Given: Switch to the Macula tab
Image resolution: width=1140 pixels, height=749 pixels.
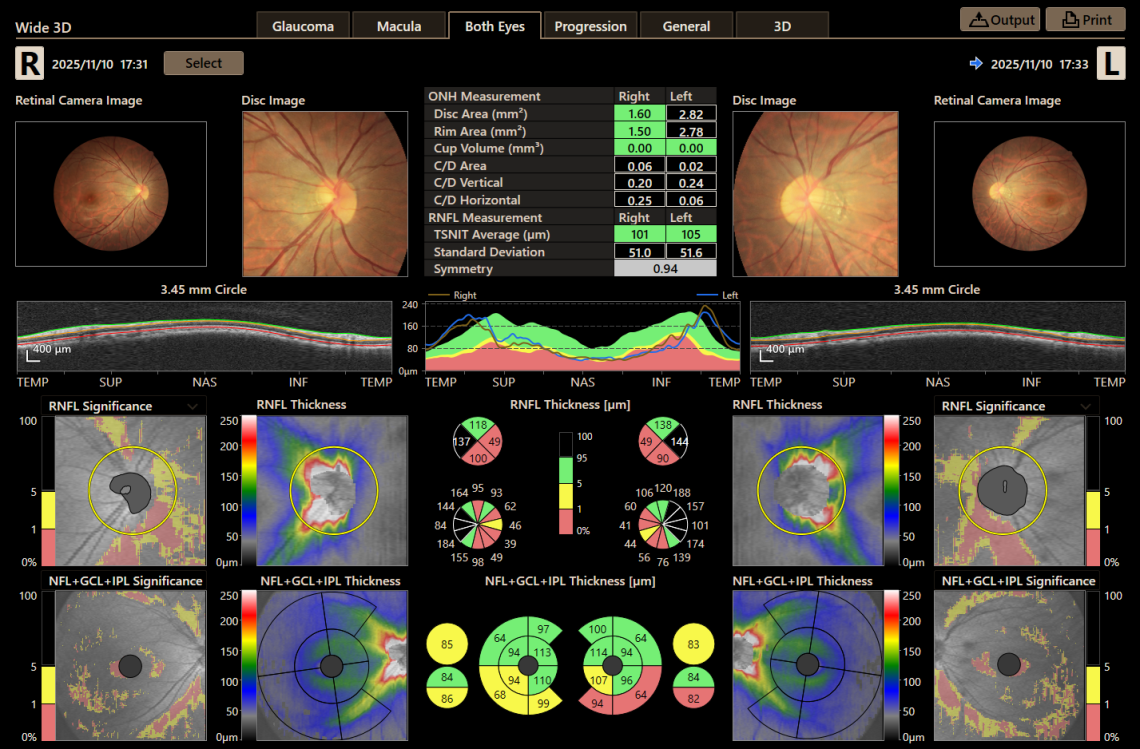Looking at the screenshot, I should click(399, 25).
